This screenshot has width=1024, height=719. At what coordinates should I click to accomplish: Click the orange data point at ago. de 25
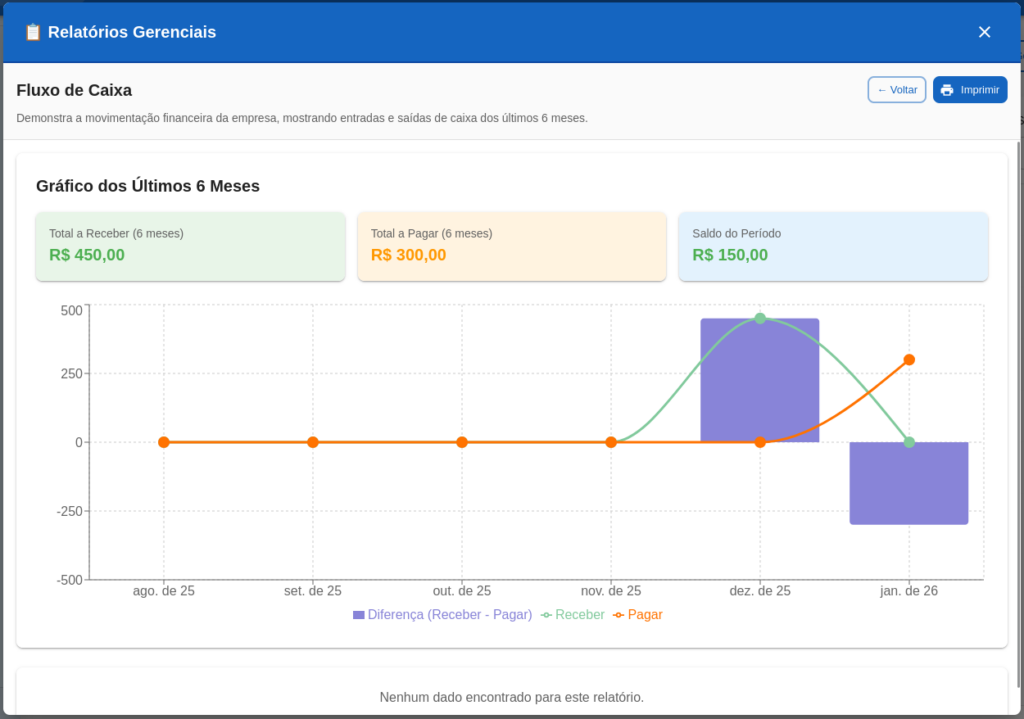coord(164,442)
